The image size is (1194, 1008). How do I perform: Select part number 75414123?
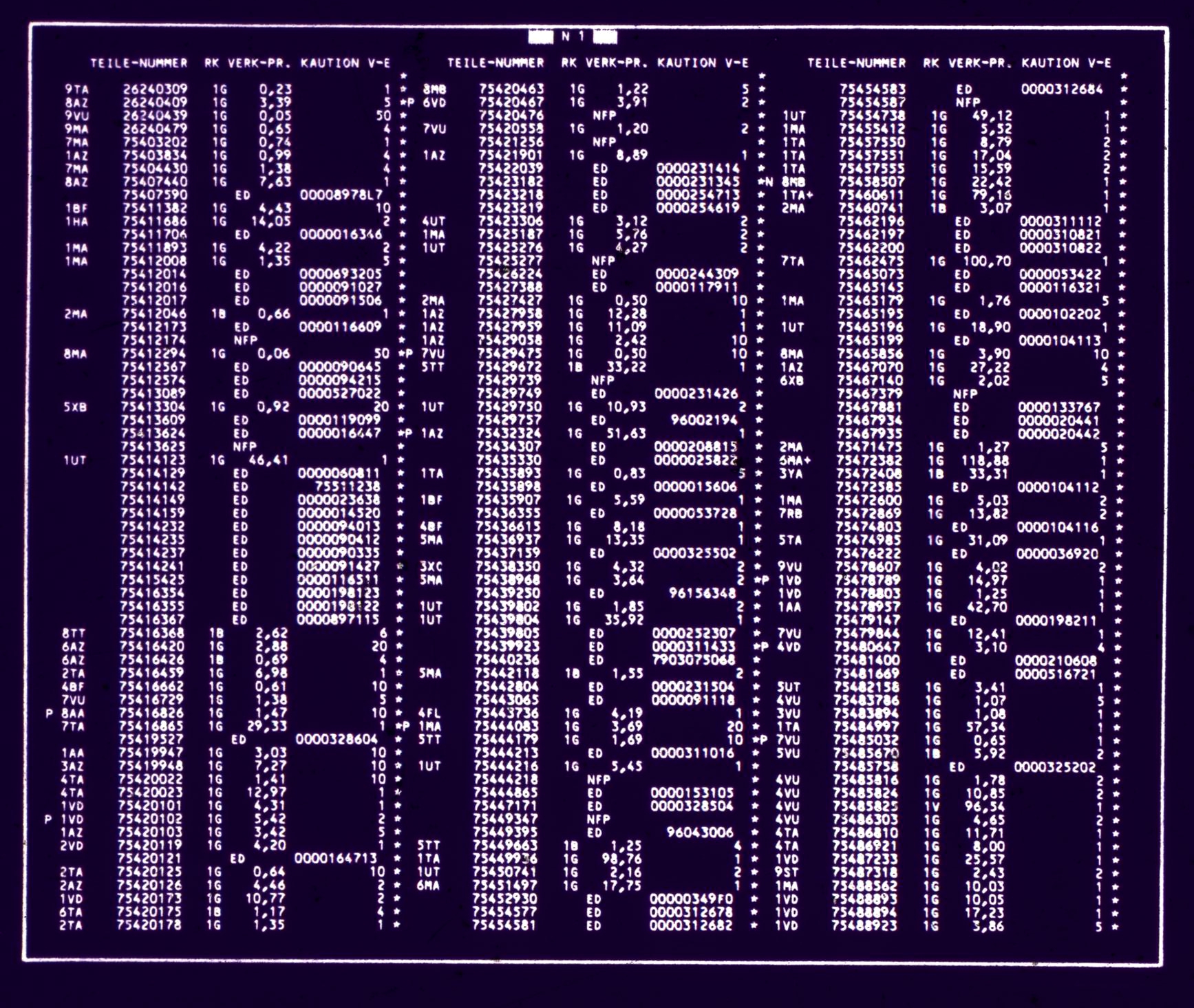pyautogui.click(x=153, y=460)
